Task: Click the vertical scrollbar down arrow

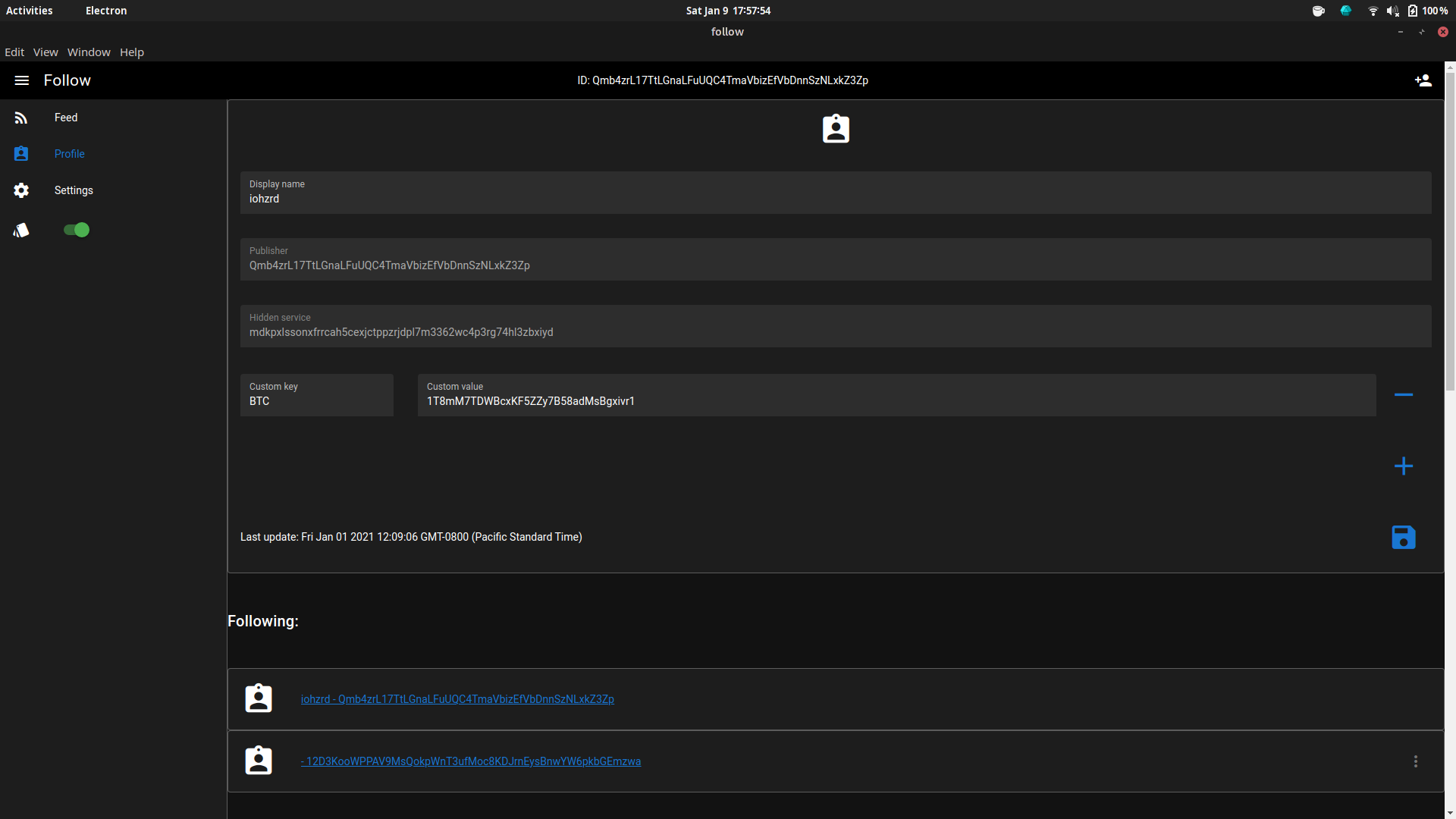Action: 1449,813
